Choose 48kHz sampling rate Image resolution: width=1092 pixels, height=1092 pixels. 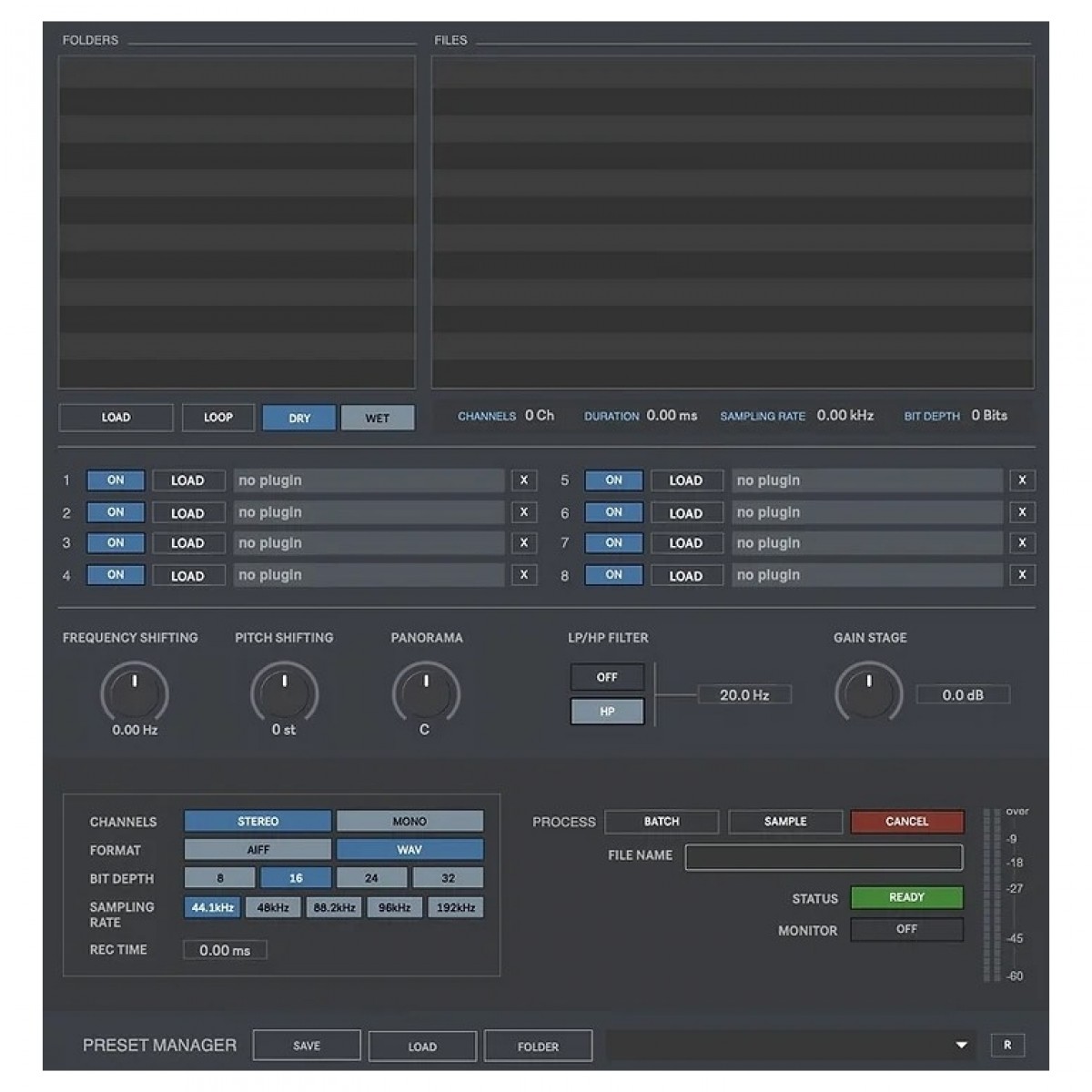273,907
